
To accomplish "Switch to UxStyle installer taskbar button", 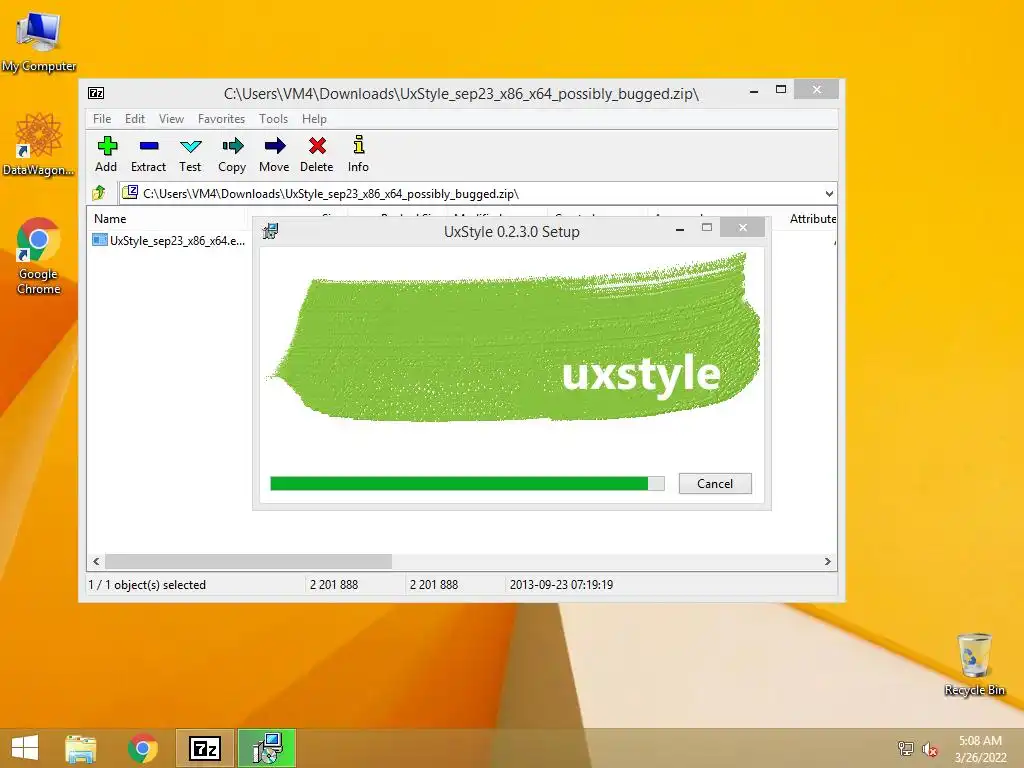I will [x=267, y=748].
